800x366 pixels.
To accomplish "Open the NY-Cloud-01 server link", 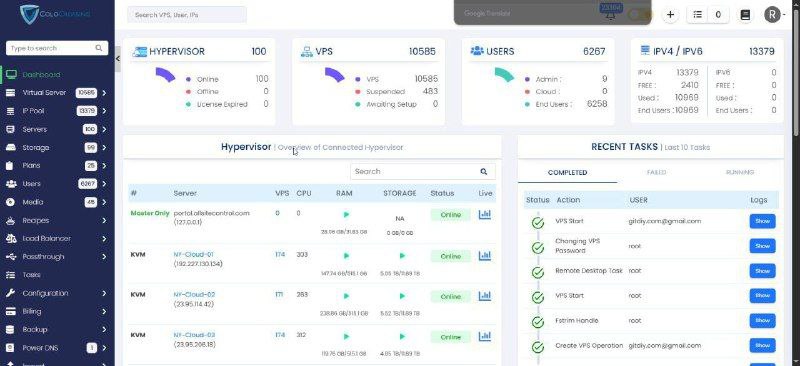I will tap(193, 254).
